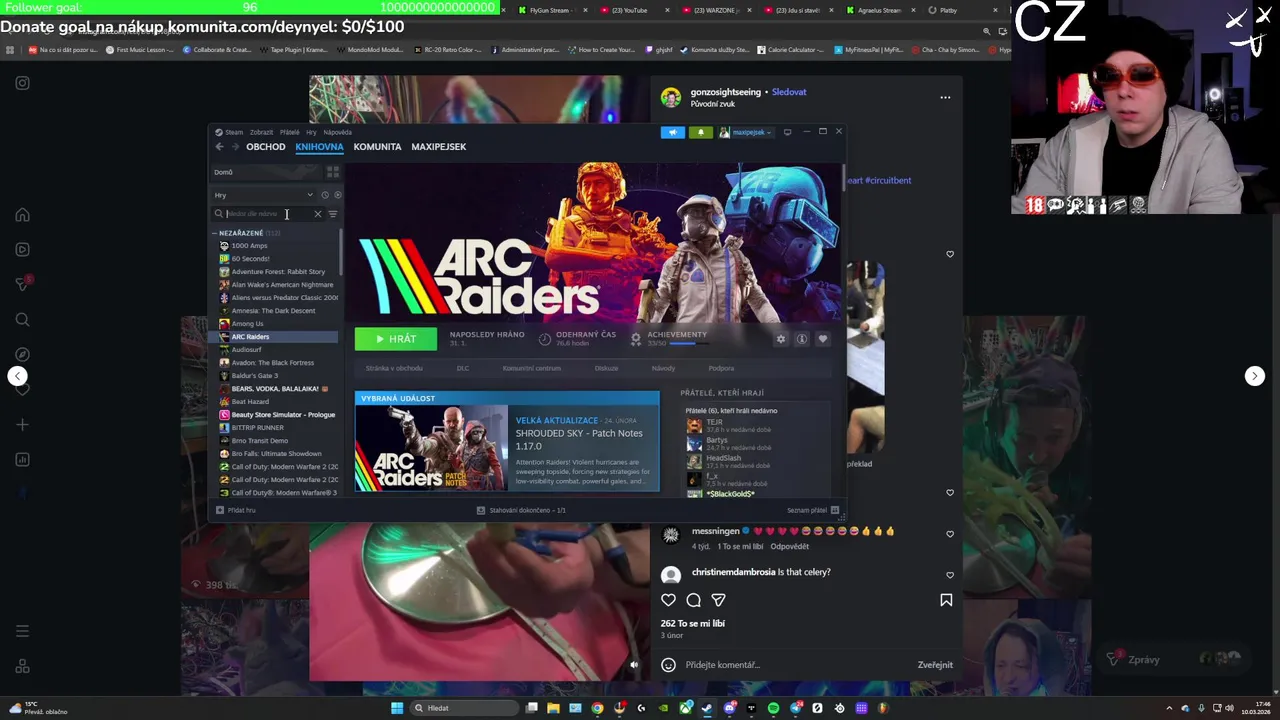Viewport: 1280px width, 720px height.
Task: Open Stránka v obchodě link
Action: point(394,368)
